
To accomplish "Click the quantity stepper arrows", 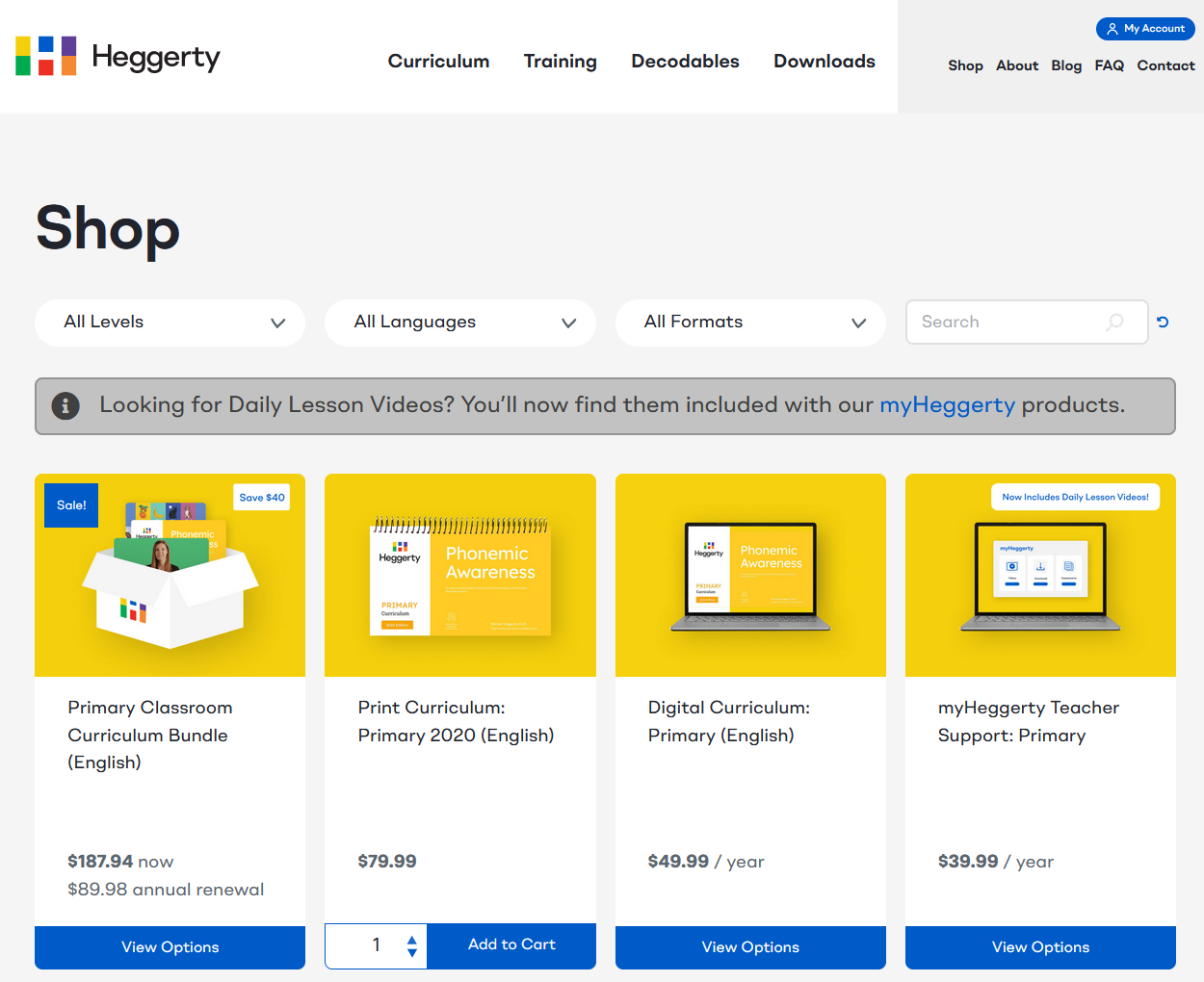I will 411,945.
